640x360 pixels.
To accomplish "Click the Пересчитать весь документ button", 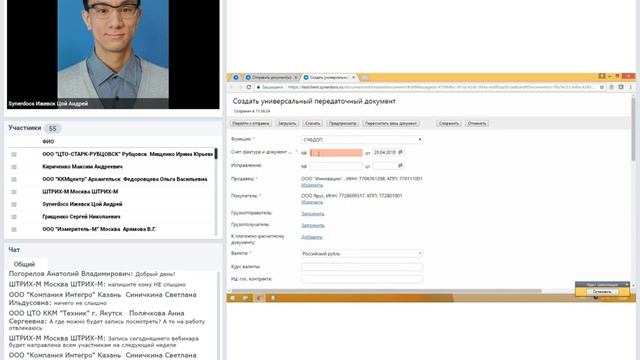I will click(391, 123).
